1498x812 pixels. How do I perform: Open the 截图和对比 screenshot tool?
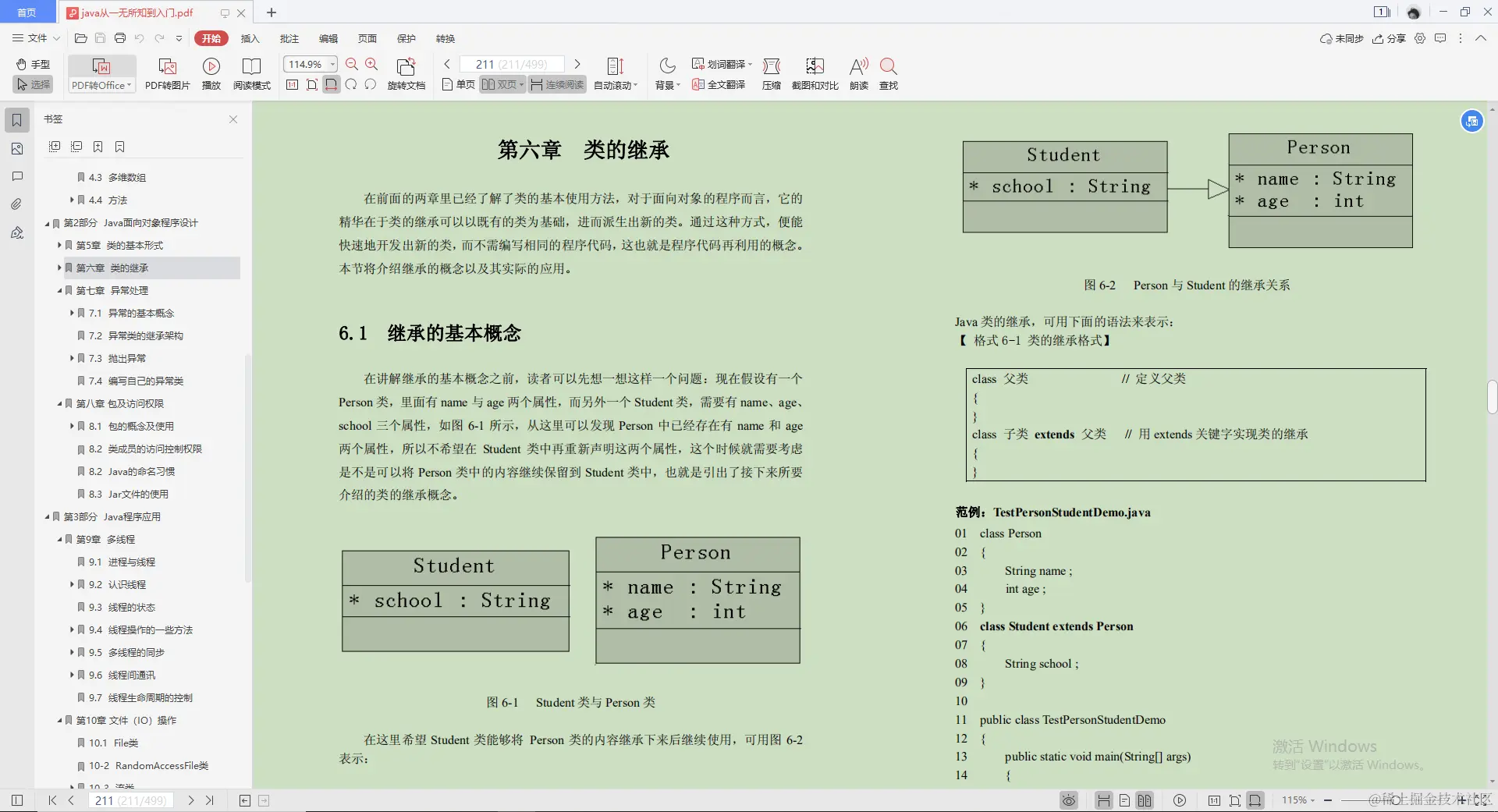tap(814, 73)
